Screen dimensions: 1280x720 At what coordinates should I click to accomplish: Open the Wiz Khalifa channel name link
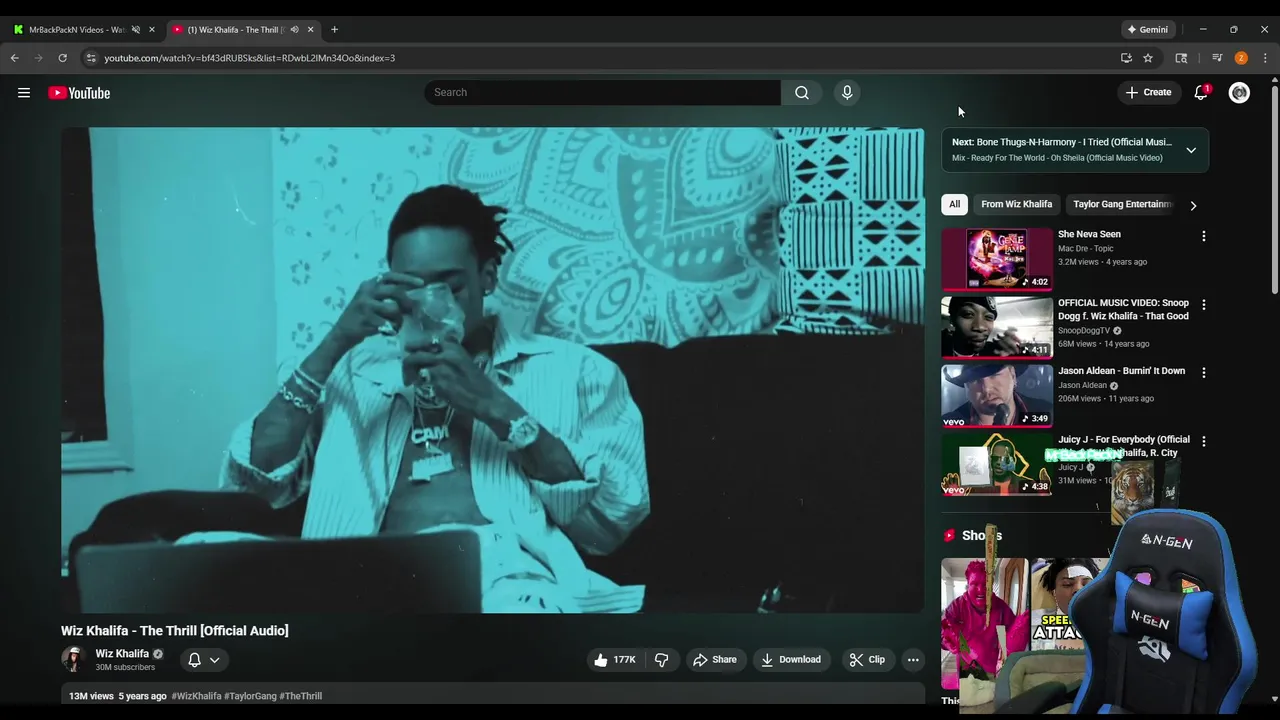[x=122, y=653]
